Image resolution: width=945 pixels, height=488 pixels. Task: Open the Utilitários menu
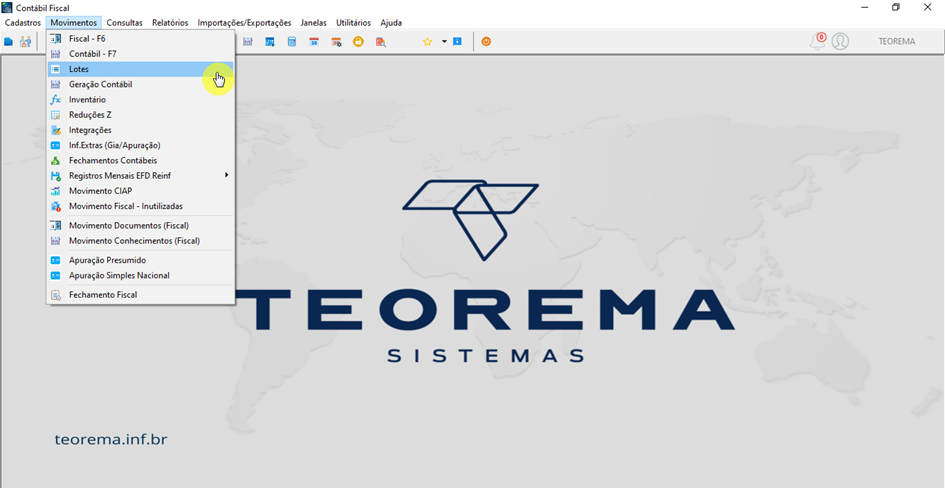point(353,23)
